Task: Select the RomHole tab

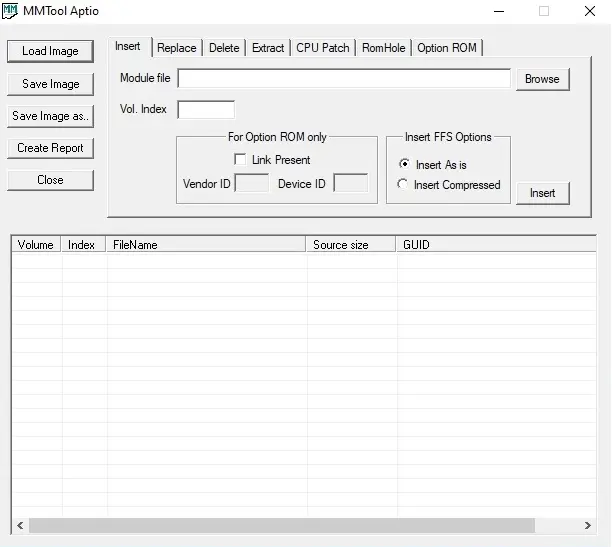Action: [x=384, y=48]
